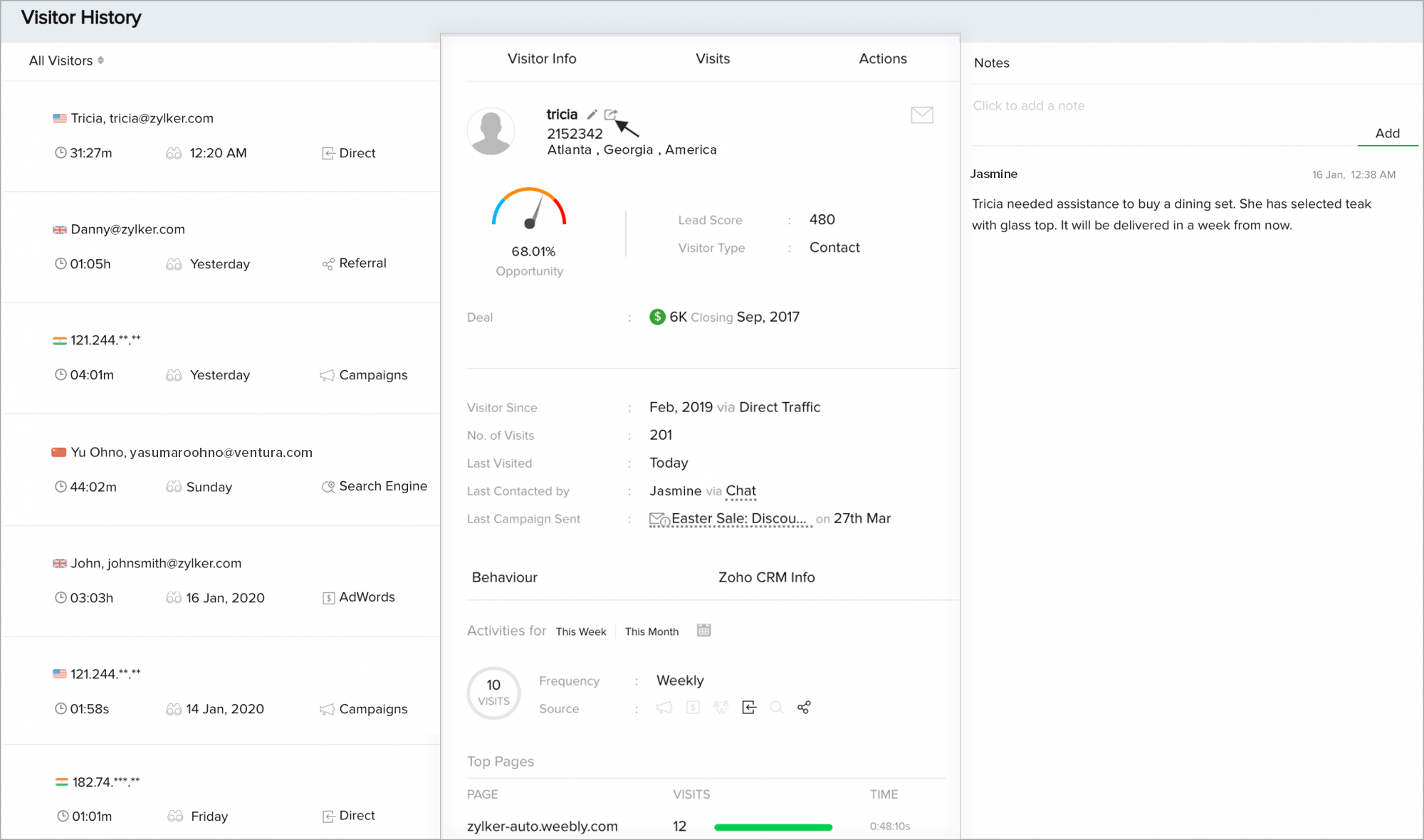
Task: Select the Zoho CRM Info tab
Action: pos(767,577)
